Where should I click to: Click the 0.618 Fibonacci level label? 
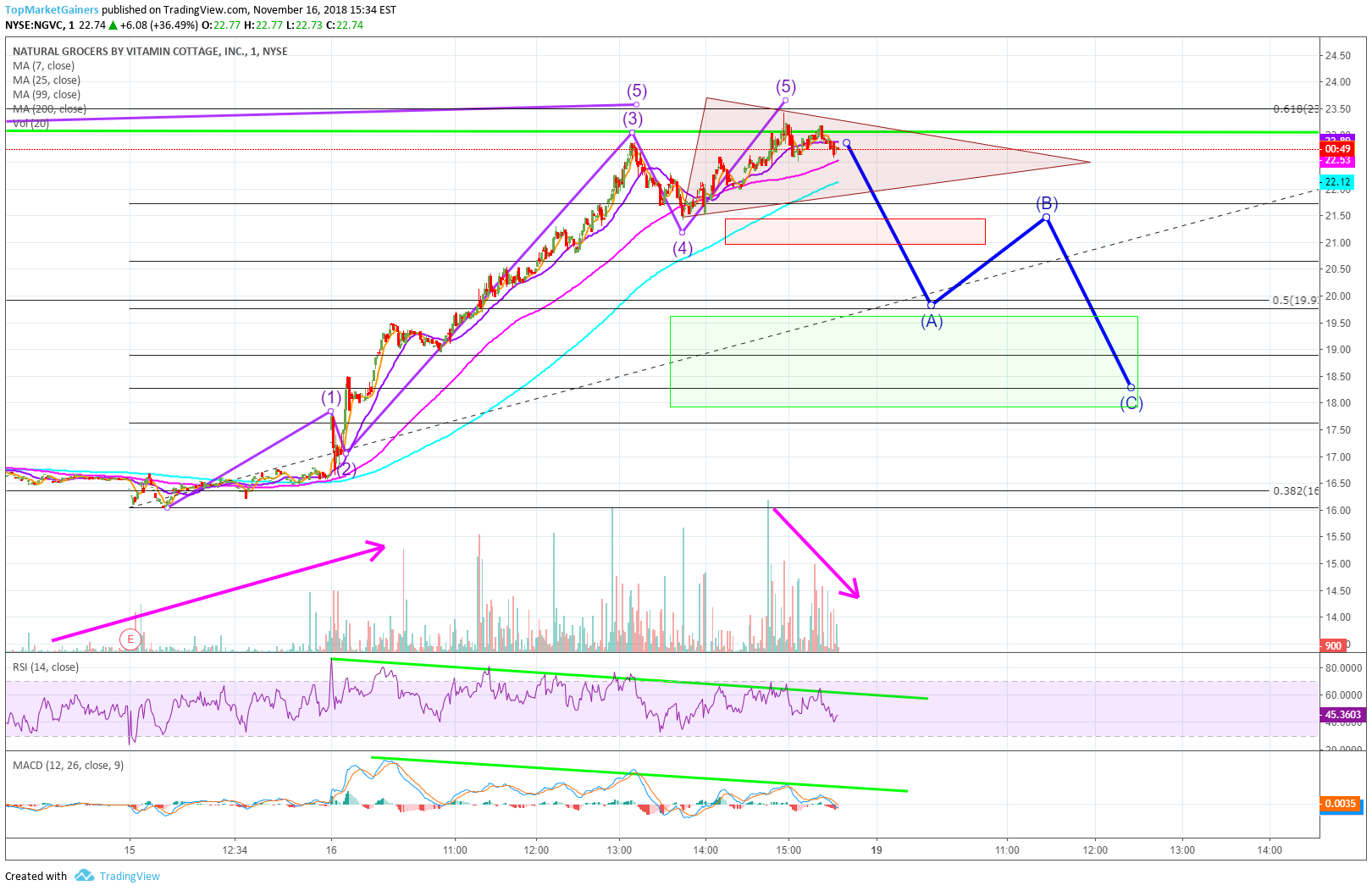pos(1296,109)
